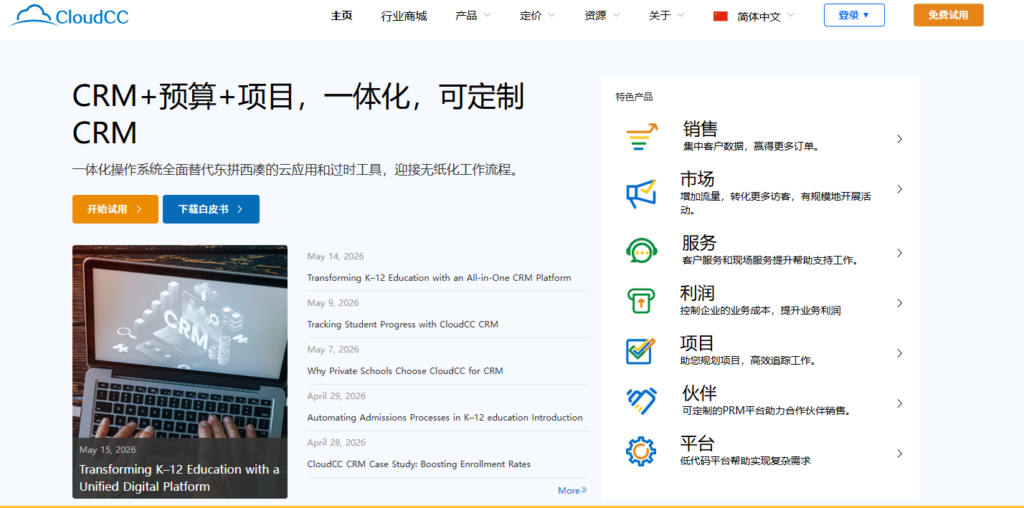Click the 服务 product title
Image resolution: width=1024 pixels, height=508 pixels.
699,243
